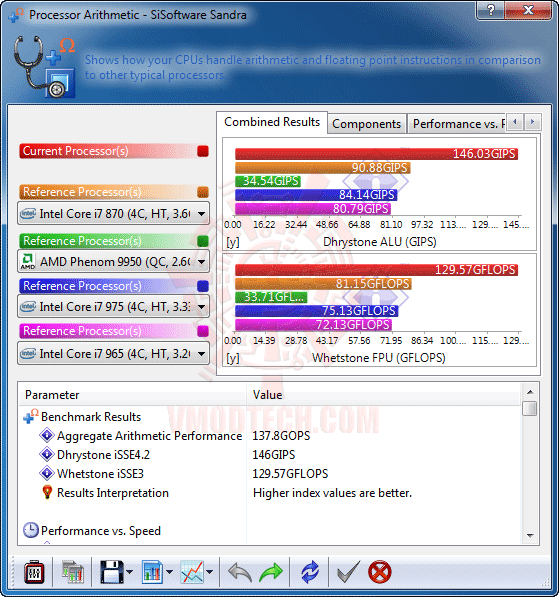This screenshot has width=559, height=597.
Task: Open the Intel Core i7 870 dropdown
Action: point(113,214)
